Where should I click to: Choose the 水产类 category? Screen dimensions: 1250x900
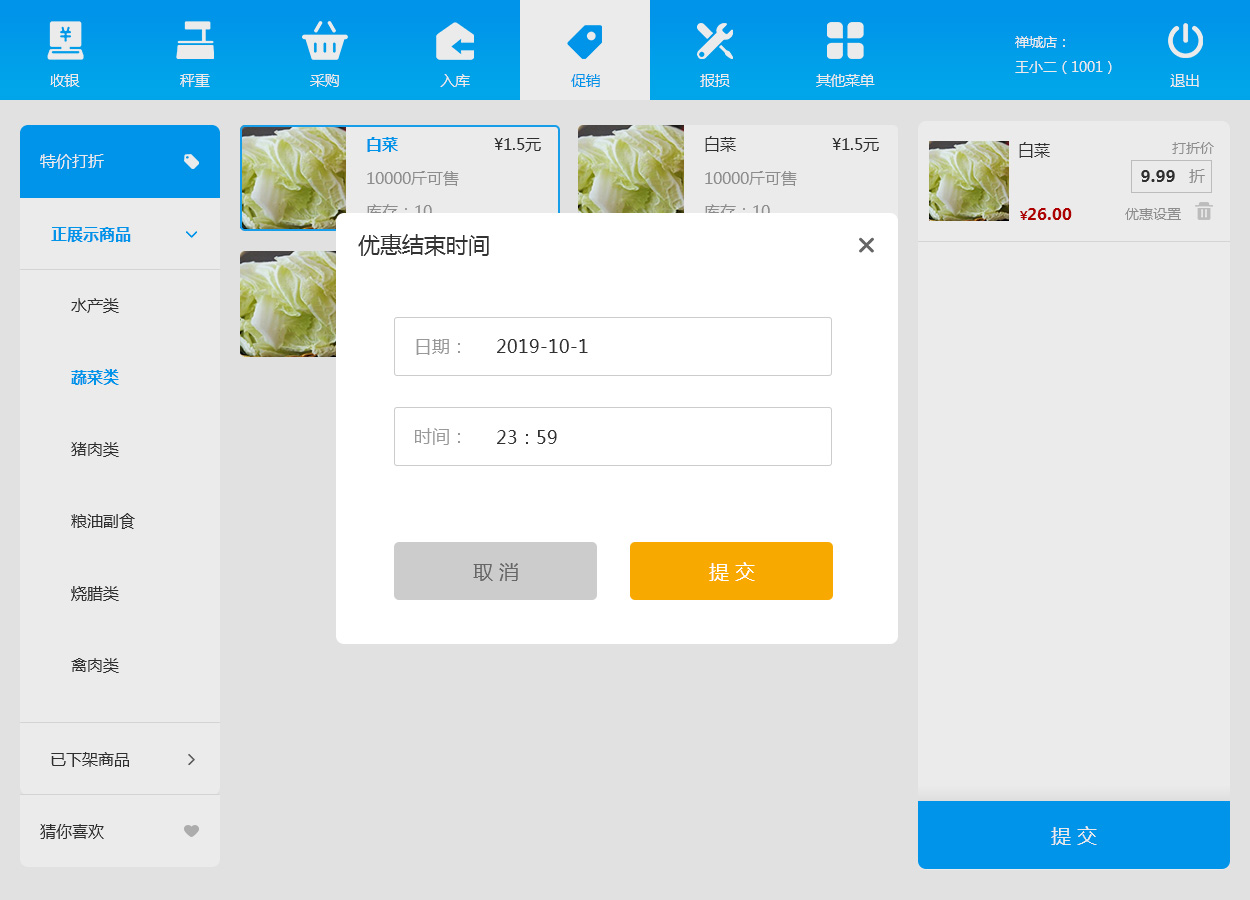(x=95, y=306)
